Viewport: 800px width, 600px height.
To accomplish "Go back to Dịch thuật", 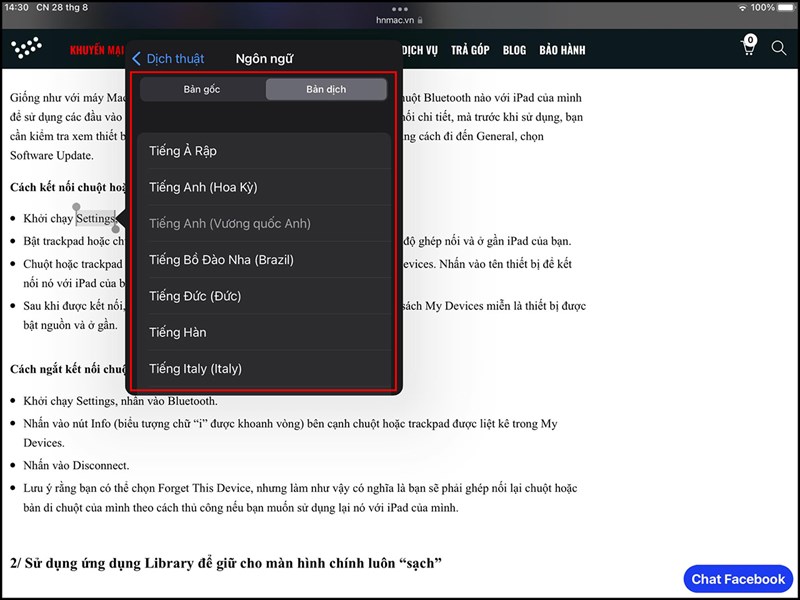I will point(168,59).
